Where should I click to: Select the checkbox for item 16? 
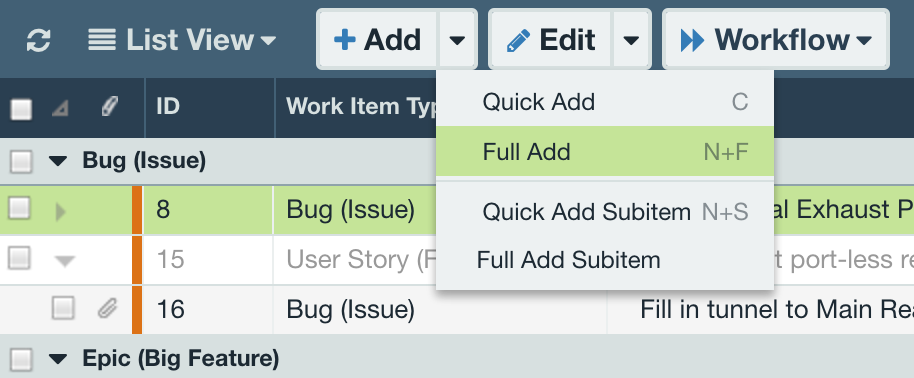tap(62, 309)
